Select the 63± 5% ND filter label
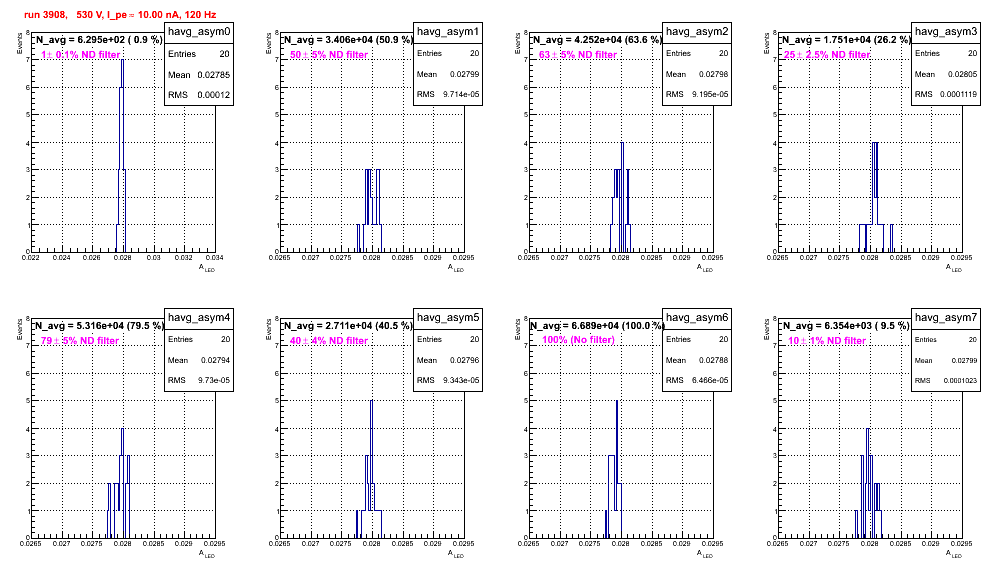The image size is (996, 572). [x=578, y=55]
